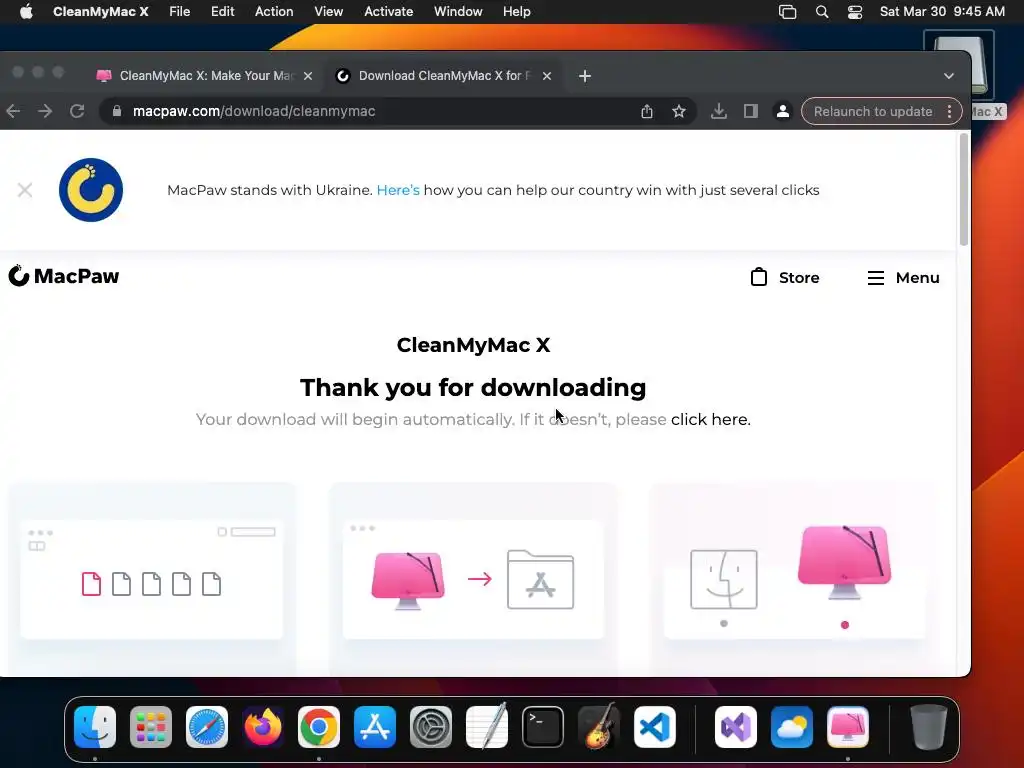Open Launchpad from the Dock
1024x768 pixels.
coord(151,727)
